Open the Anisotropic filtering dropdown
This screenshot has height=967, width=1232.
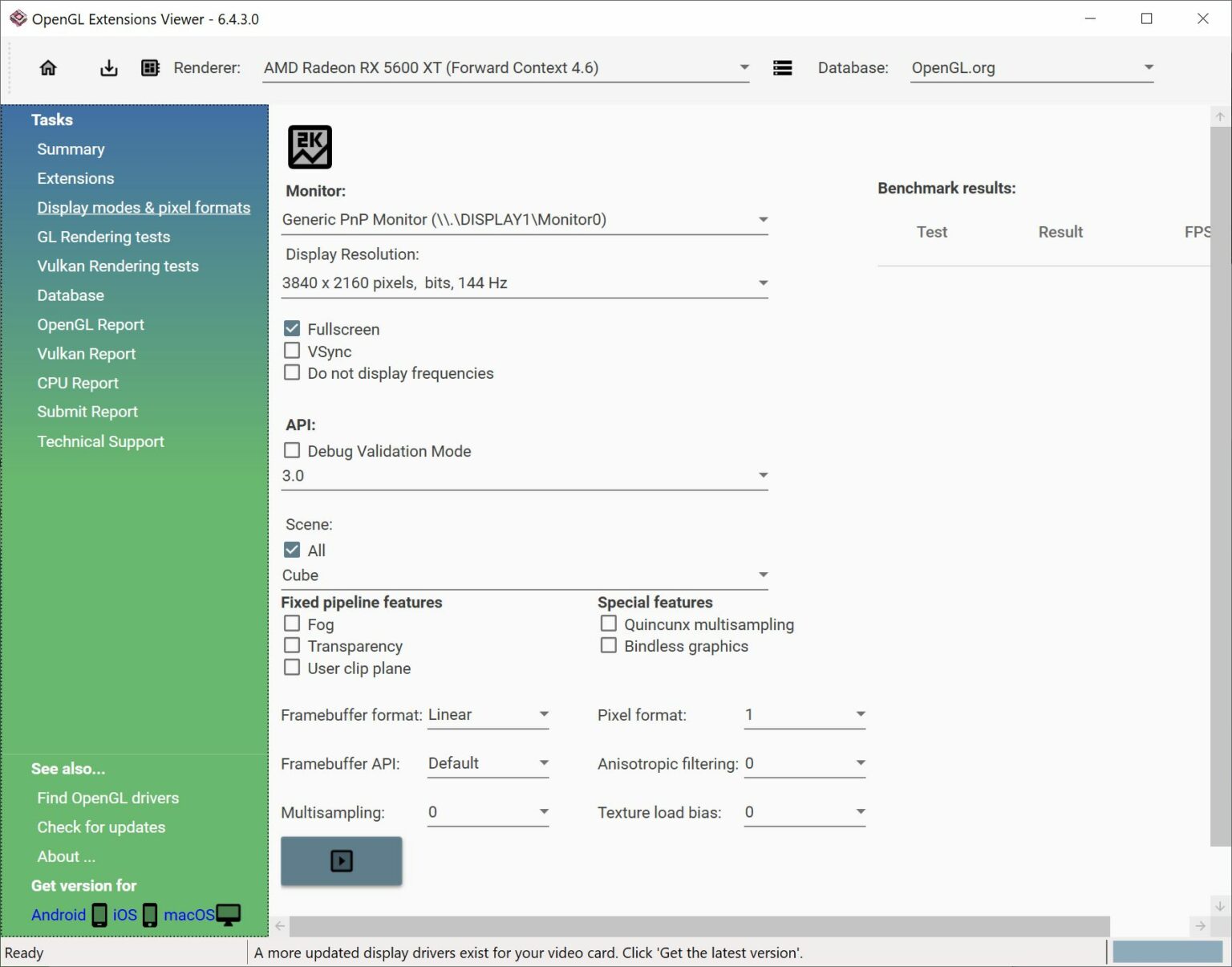click(804, 763)
